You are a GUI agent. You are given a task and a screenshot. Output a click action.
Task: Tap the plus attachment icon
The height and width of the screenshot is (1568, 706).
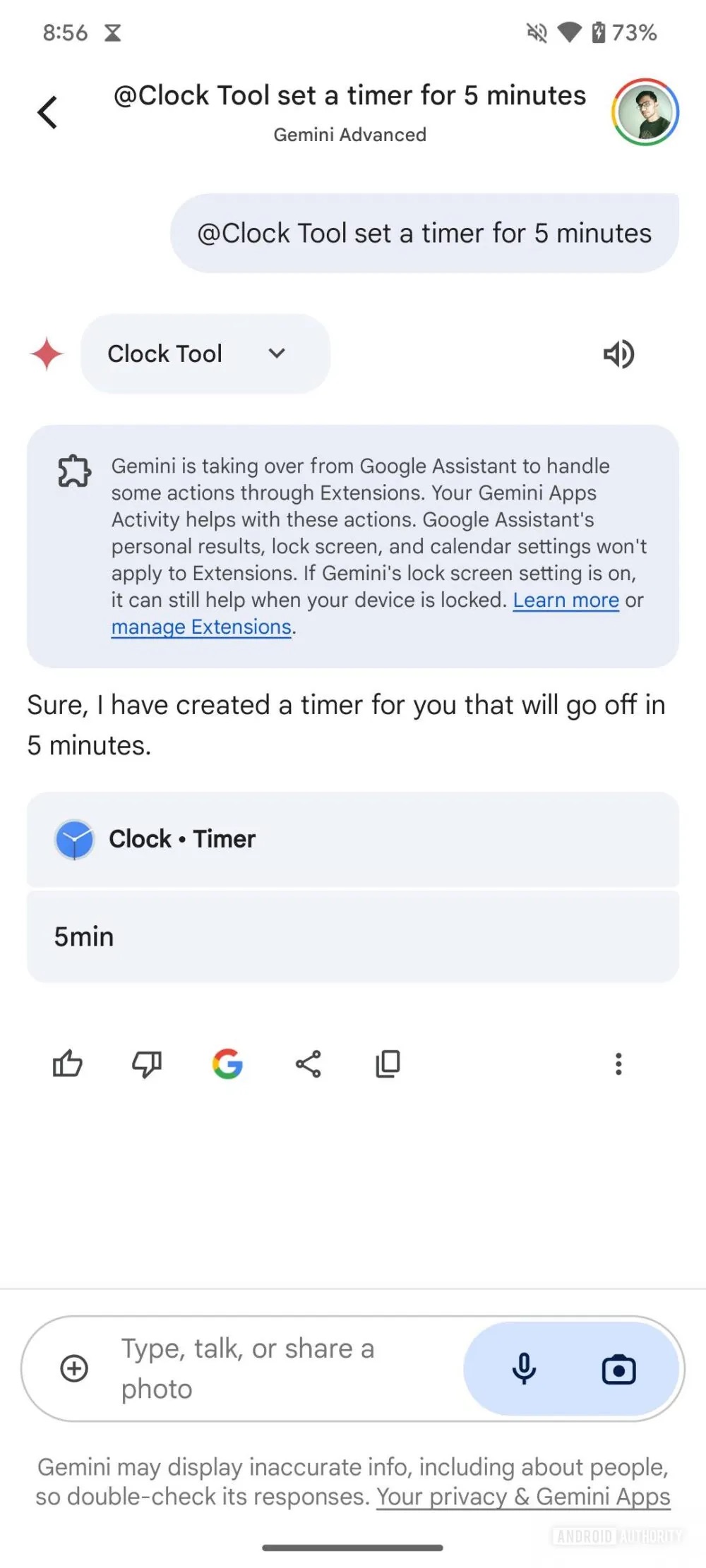(74, 1368)
